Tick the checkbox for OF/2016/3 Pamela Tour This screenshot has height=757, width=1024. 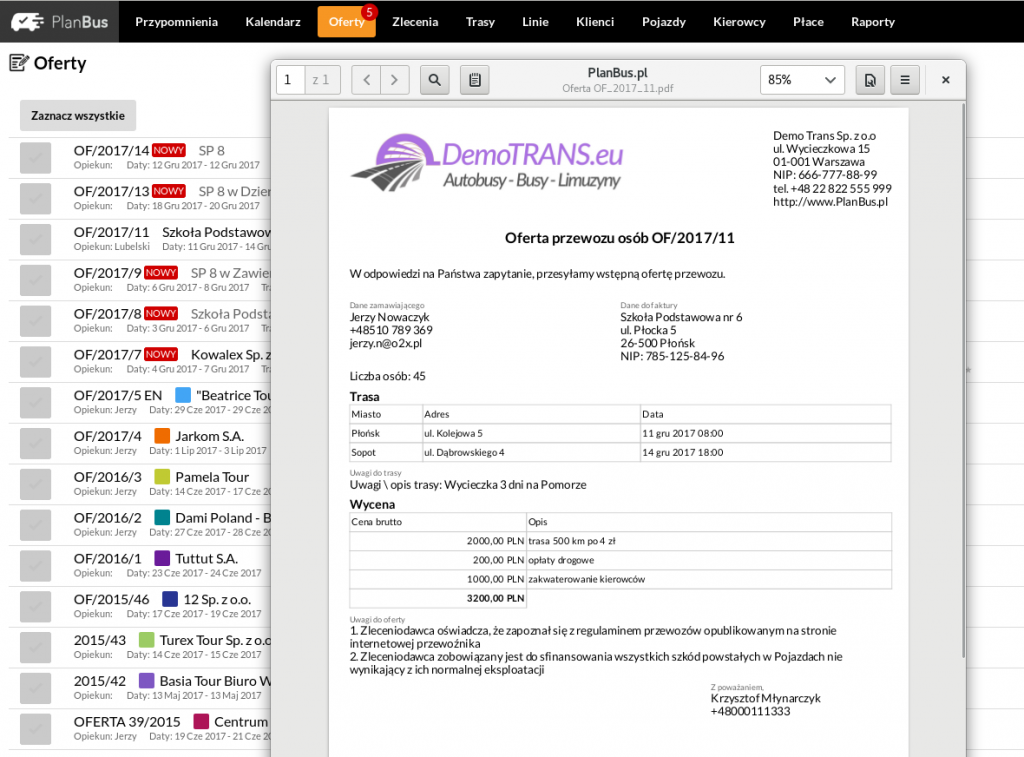36,485
